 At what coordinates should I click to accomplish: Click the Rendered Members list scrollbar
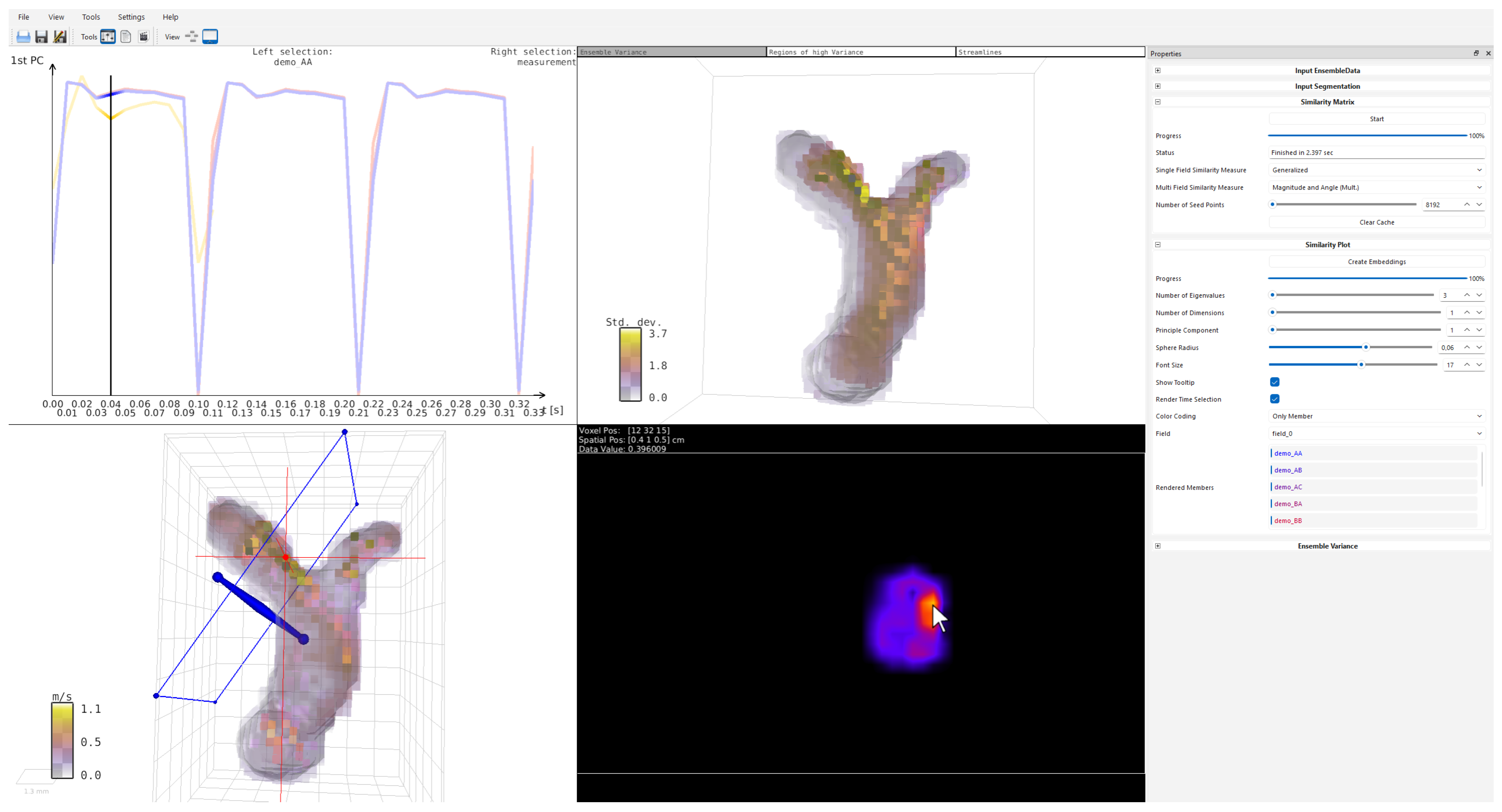click(1482, 469)
